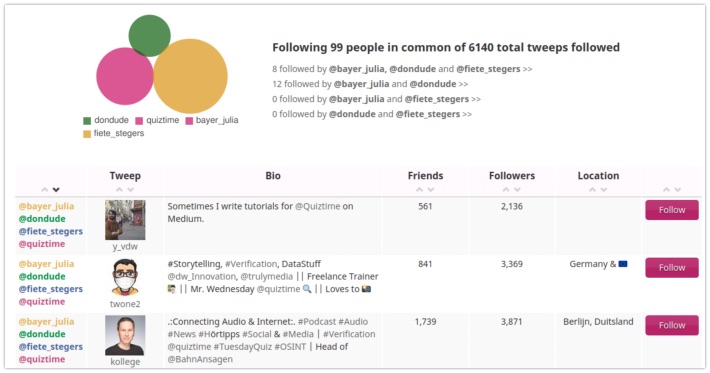Sort Location column descending arrow
This screenshot has height=373, width=710.
604,190
